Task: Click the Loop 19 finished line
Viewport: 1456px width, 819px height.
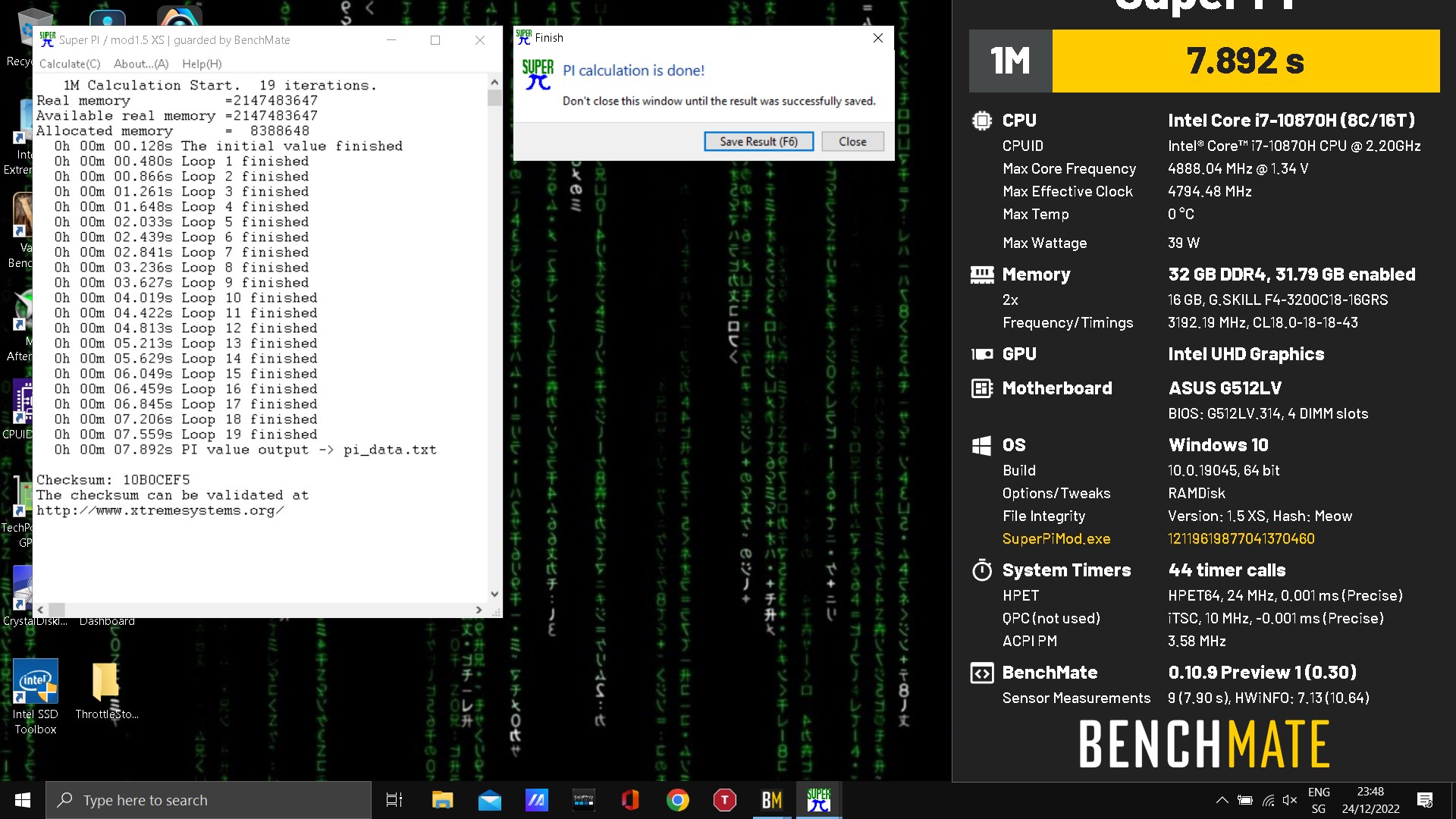Action: pyautogui.click(x=186, y=435)
